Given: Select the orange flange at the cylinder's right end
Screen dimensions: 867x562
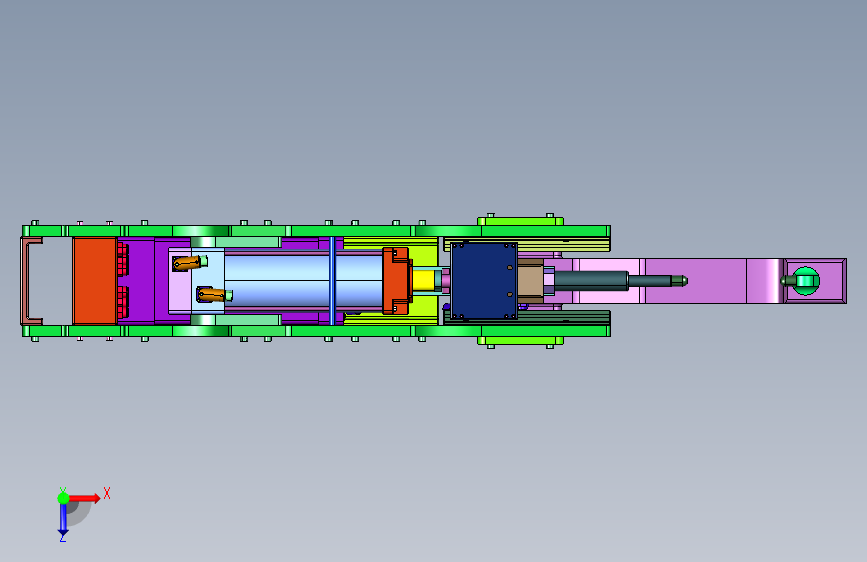Looking at the screenshot, I should (x=396, y=281).
